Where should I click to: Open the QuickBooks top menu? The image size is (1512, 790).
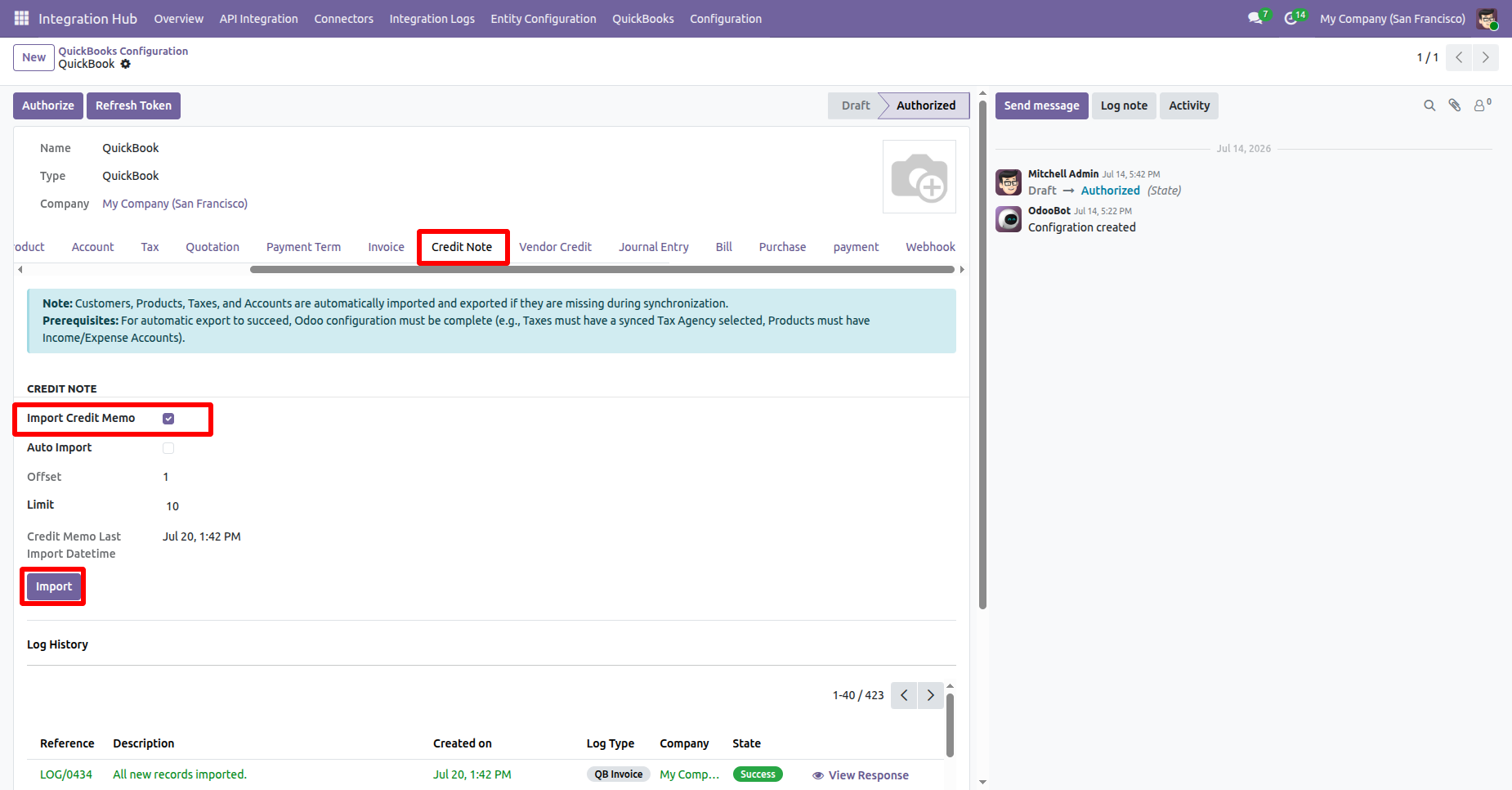(643, 18)
